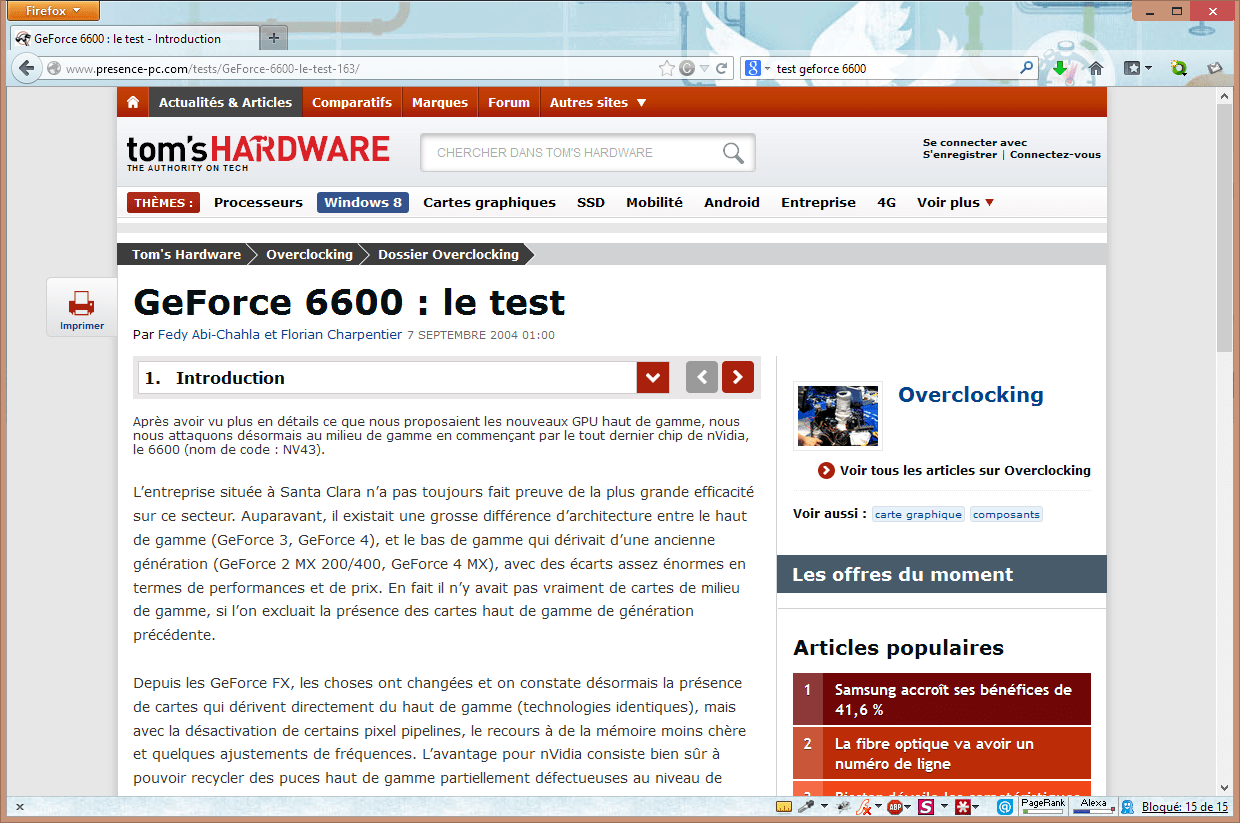Click the pink S add-on status icon

[x=926, y=806]
